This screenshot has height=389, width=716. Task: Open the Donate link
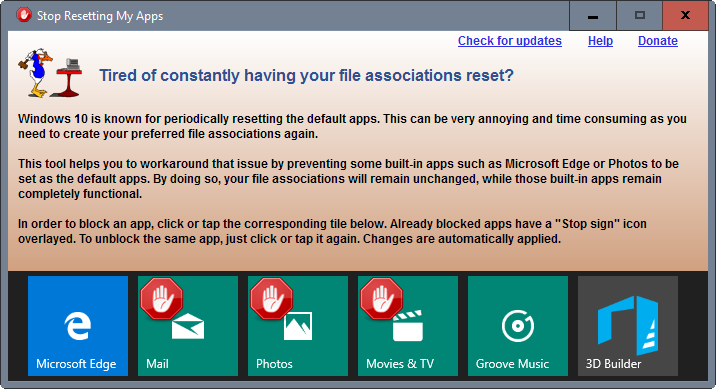658,41
